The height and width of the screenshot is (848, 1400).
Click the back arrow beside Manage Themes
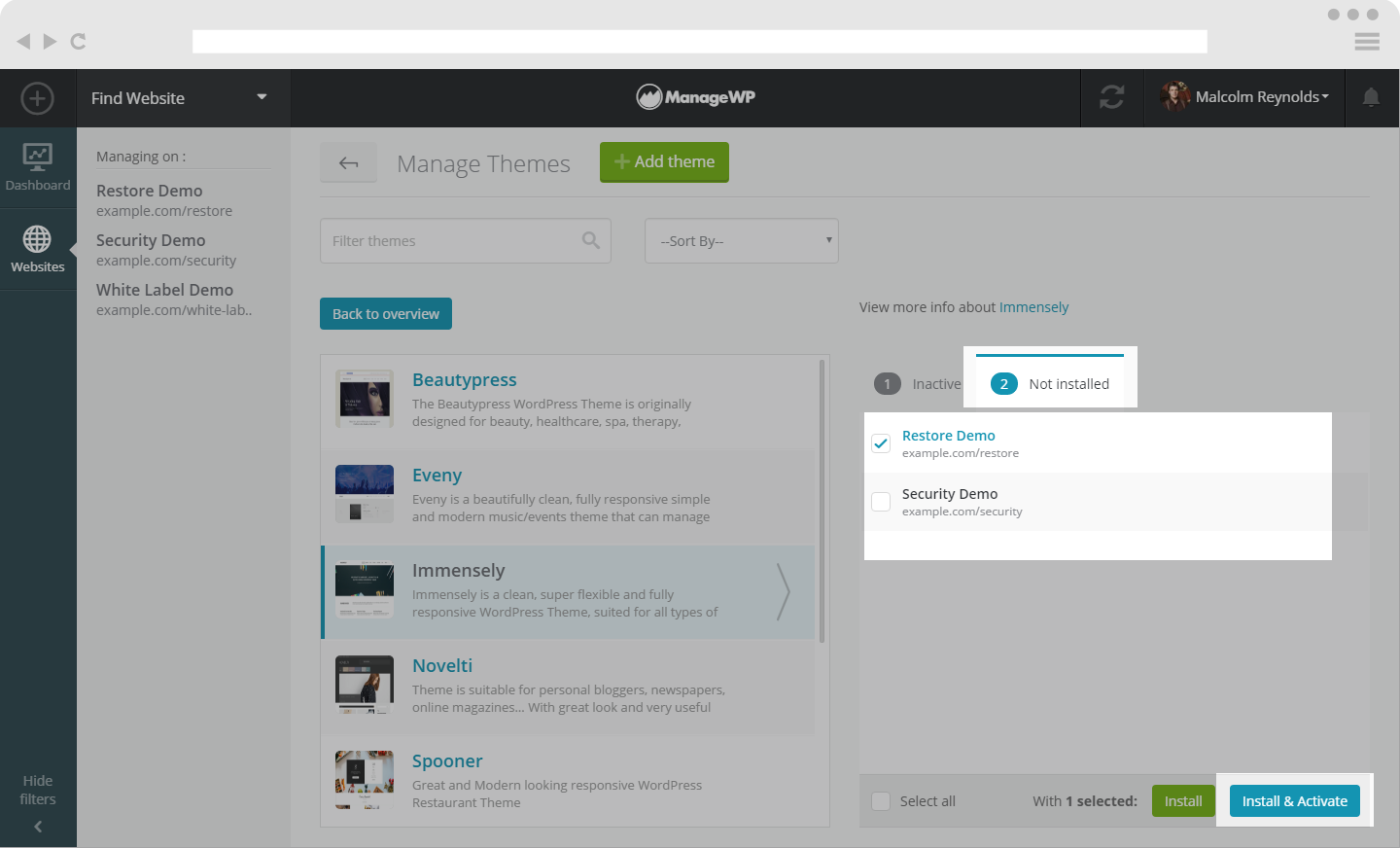348,162
